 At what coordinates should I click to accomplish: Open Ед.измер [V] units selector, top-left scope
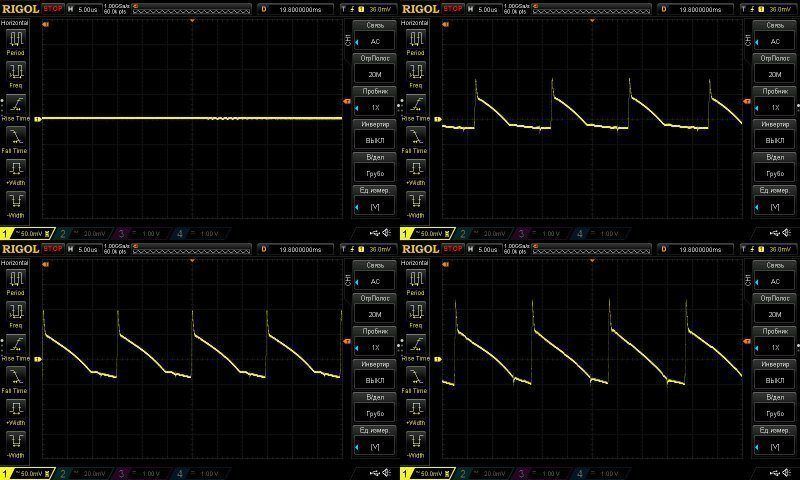(375, 200)
